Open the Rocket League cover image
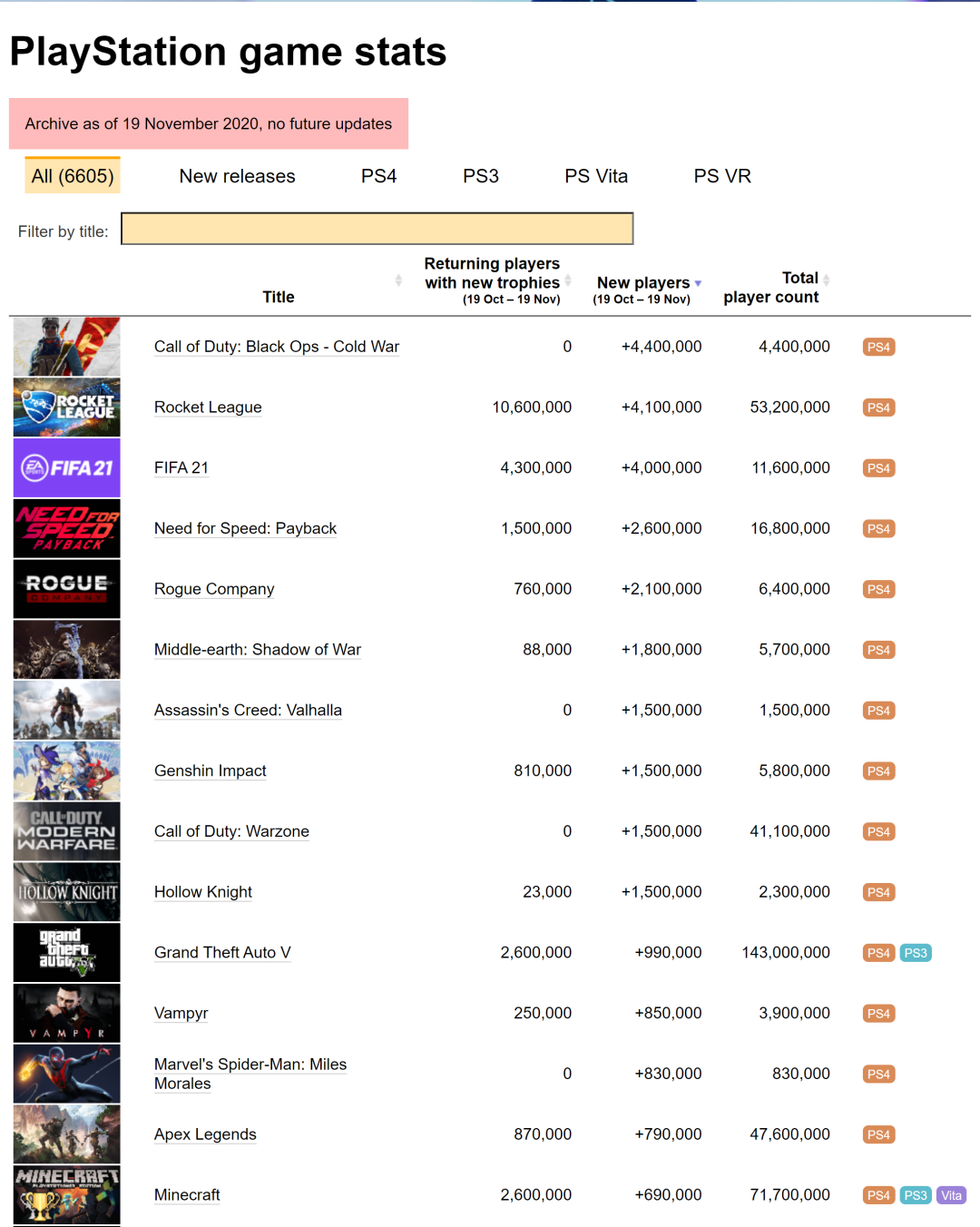The width and height of the screenshot is (980, 1227). 67,407
